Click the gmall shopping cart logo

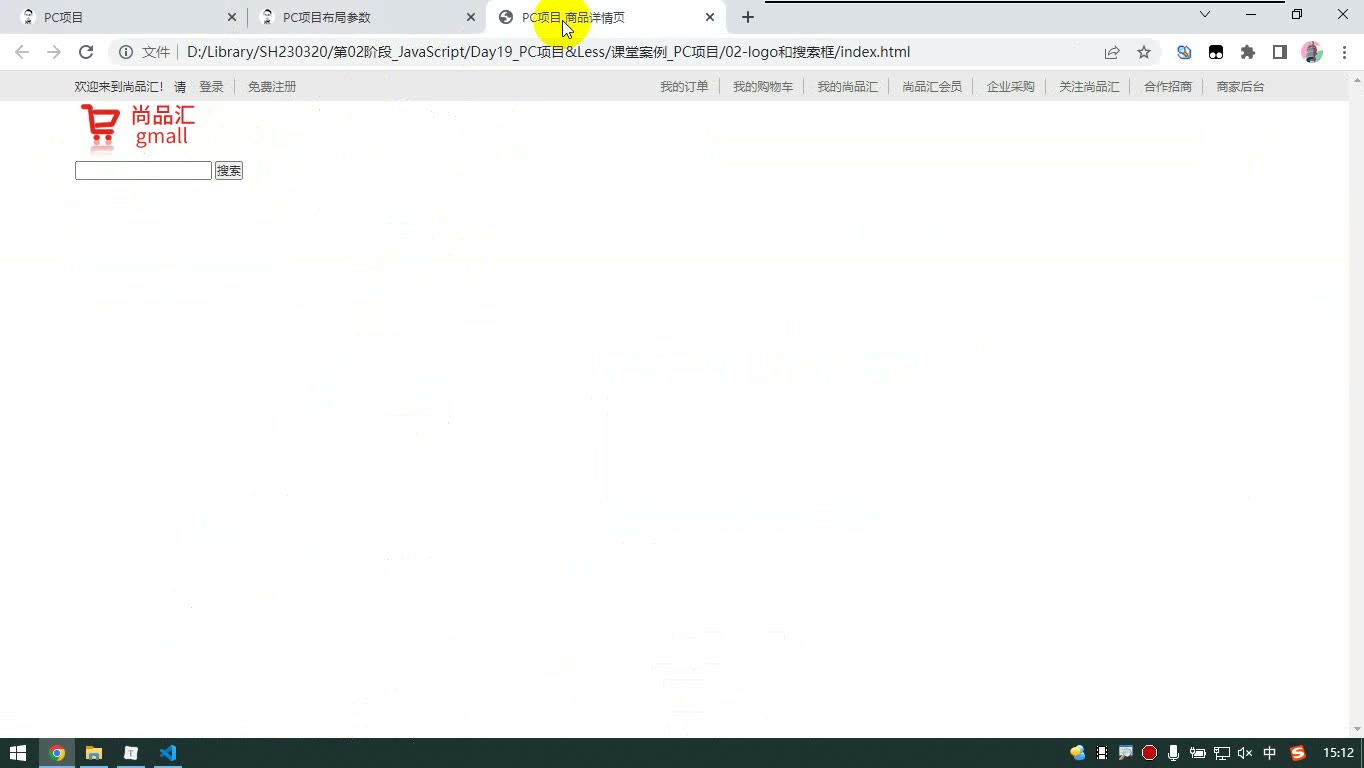click(x=137, y=128)
